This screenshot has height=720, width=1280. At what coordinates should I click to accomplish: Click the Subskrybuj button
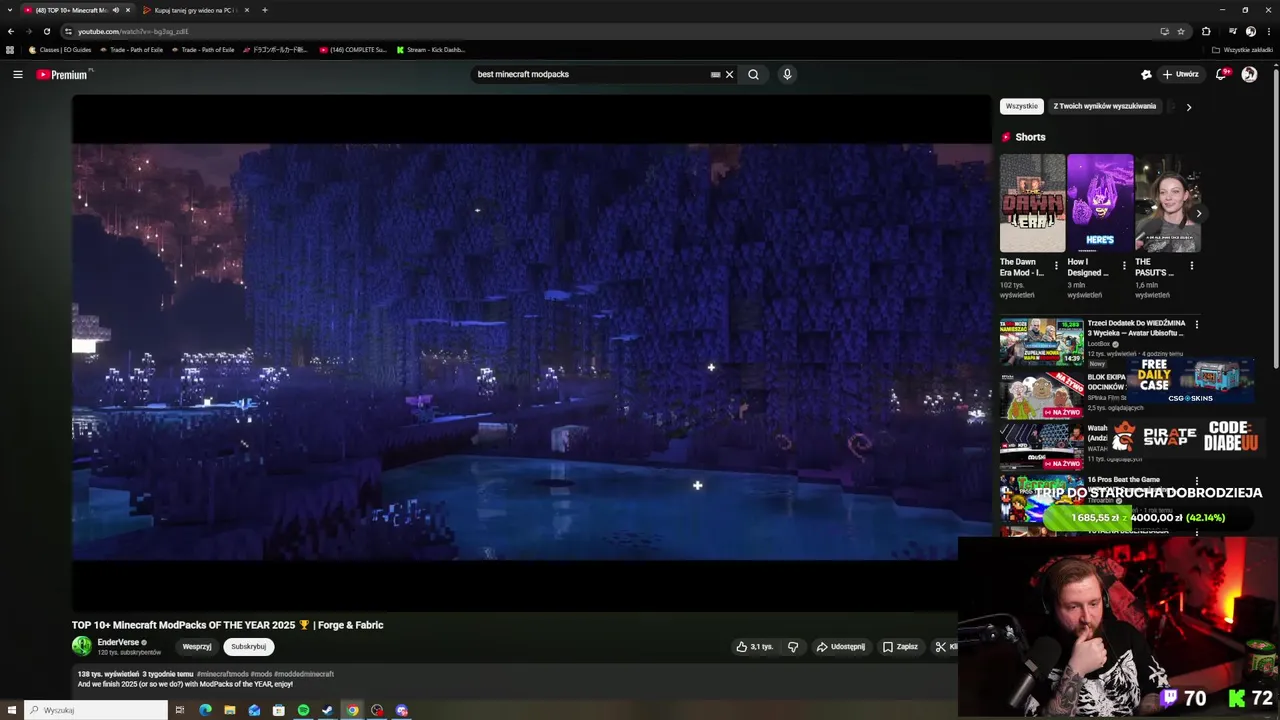point(248,647)
